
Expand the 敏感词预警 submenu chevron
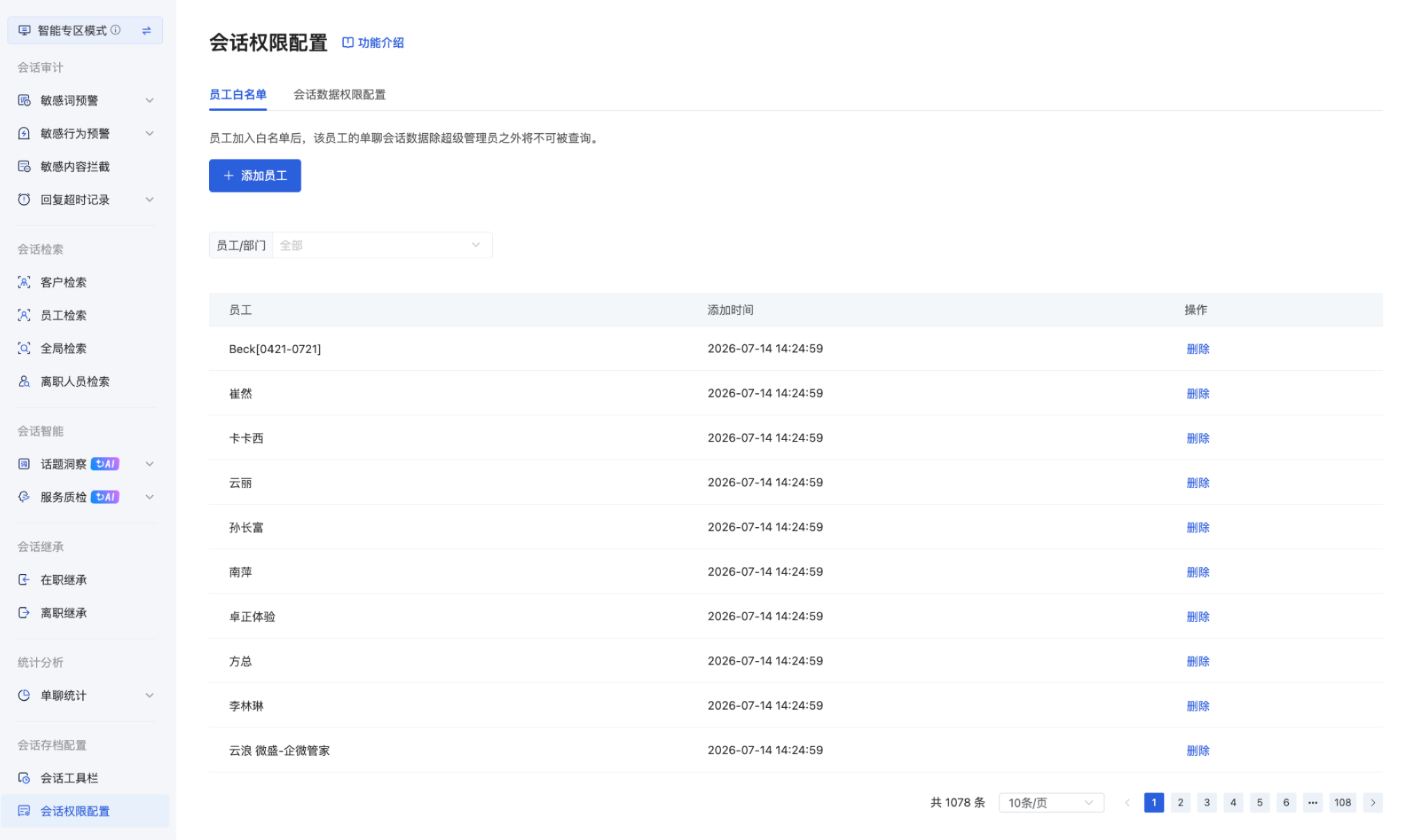point(150,100)
